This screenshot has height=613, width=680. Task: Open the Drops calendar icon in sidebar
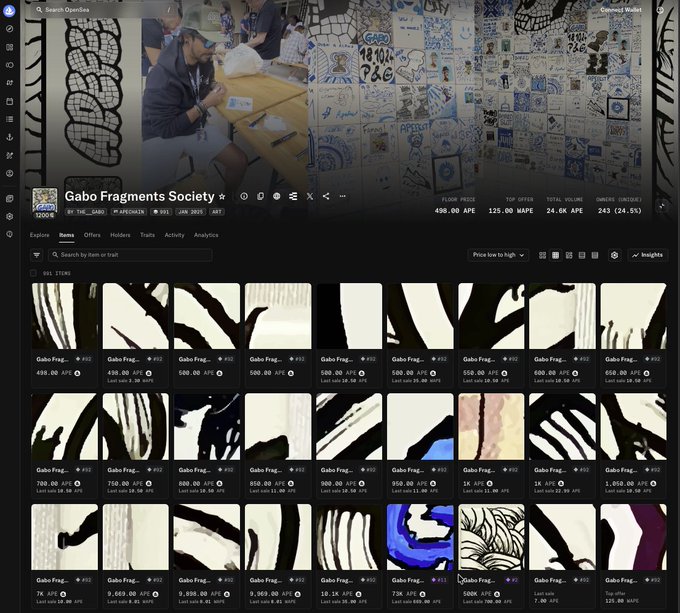click(10, 101)
